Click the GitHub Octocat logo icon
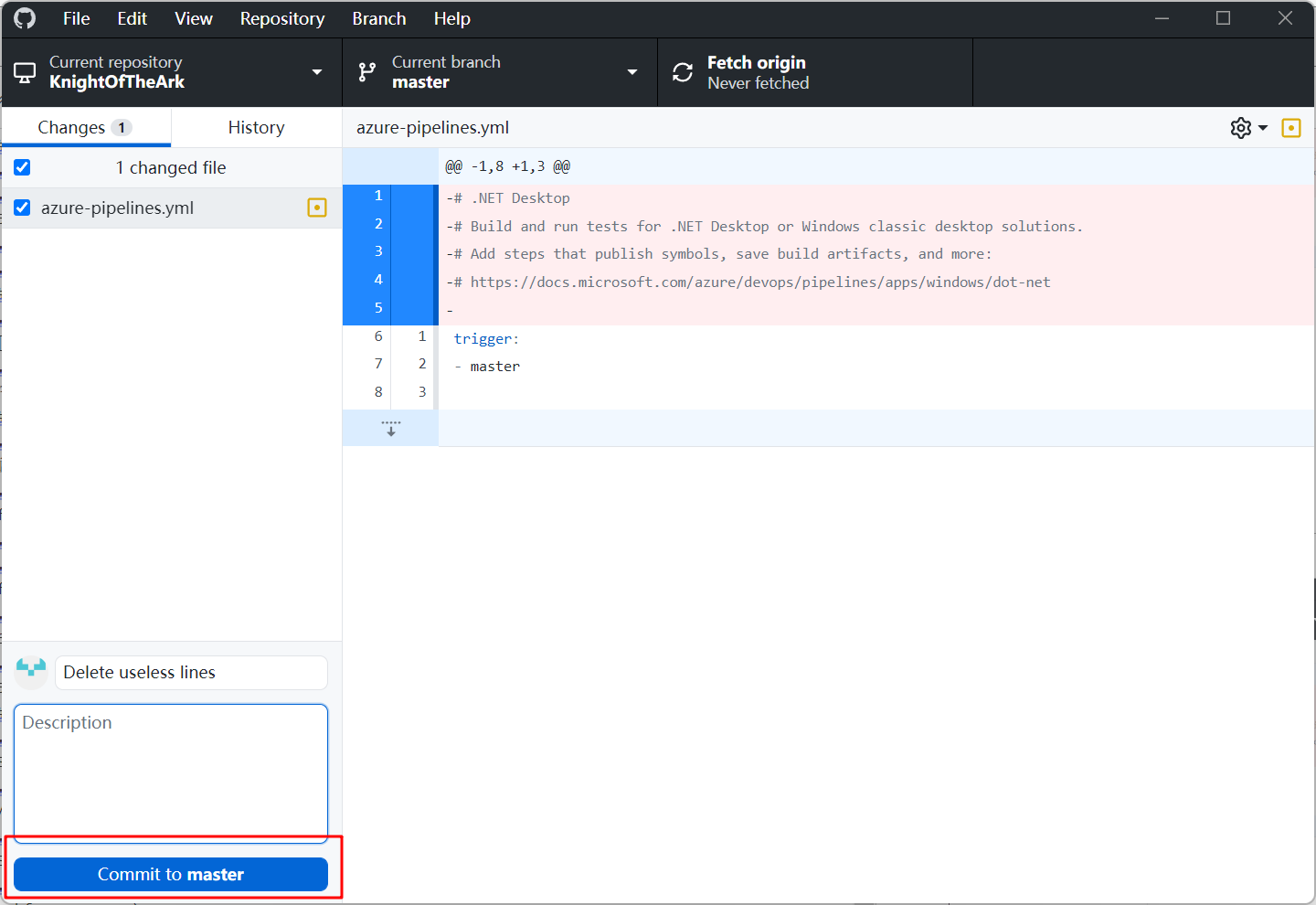This screenshot has height=905, width=1316. (25, 18)
